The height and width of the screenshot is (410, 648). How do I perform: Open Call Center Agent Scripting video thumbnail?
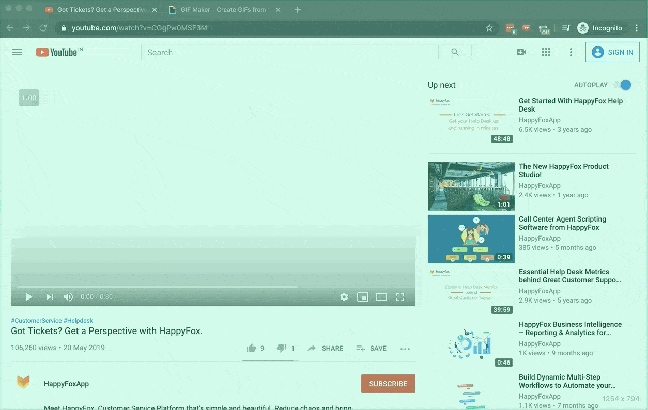click(x=471, y=239)
